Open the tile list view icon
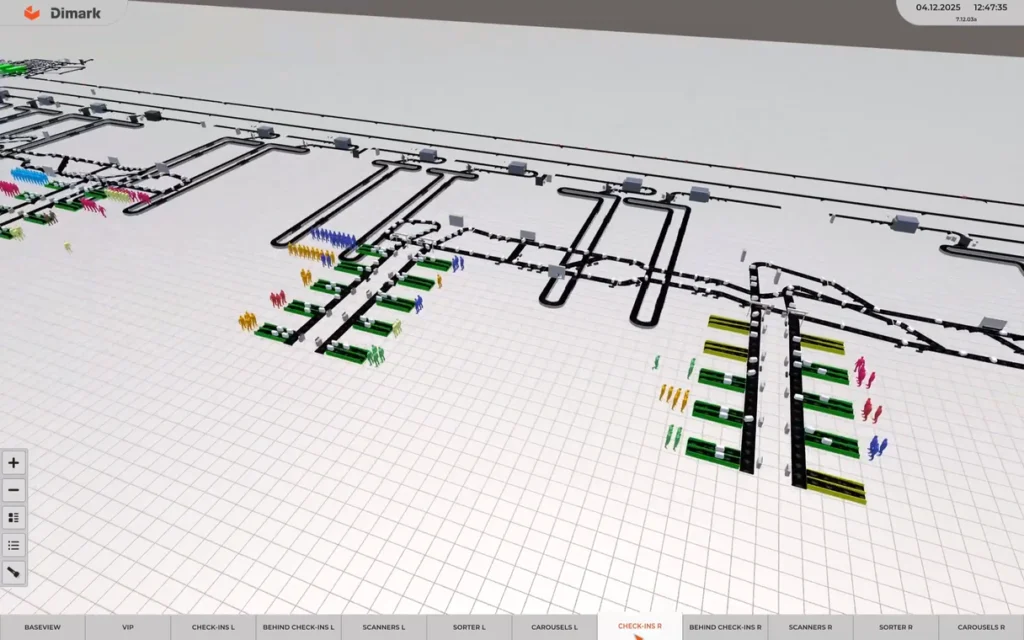 pos(14,518)
